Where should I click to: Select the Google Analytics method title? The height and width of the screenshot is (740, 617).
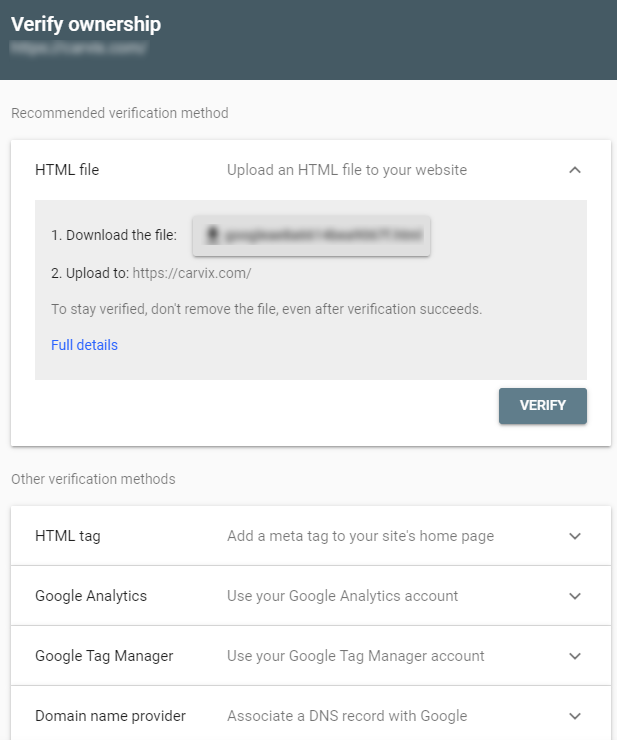click(91, 596)
